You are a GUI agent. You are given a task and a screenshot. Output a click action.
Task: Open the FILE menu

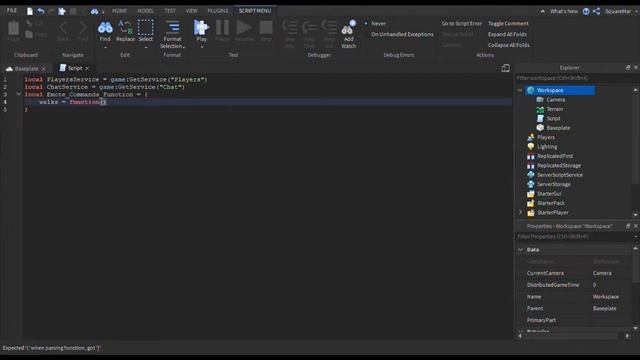pyautogui.click(x=12, y=11)
